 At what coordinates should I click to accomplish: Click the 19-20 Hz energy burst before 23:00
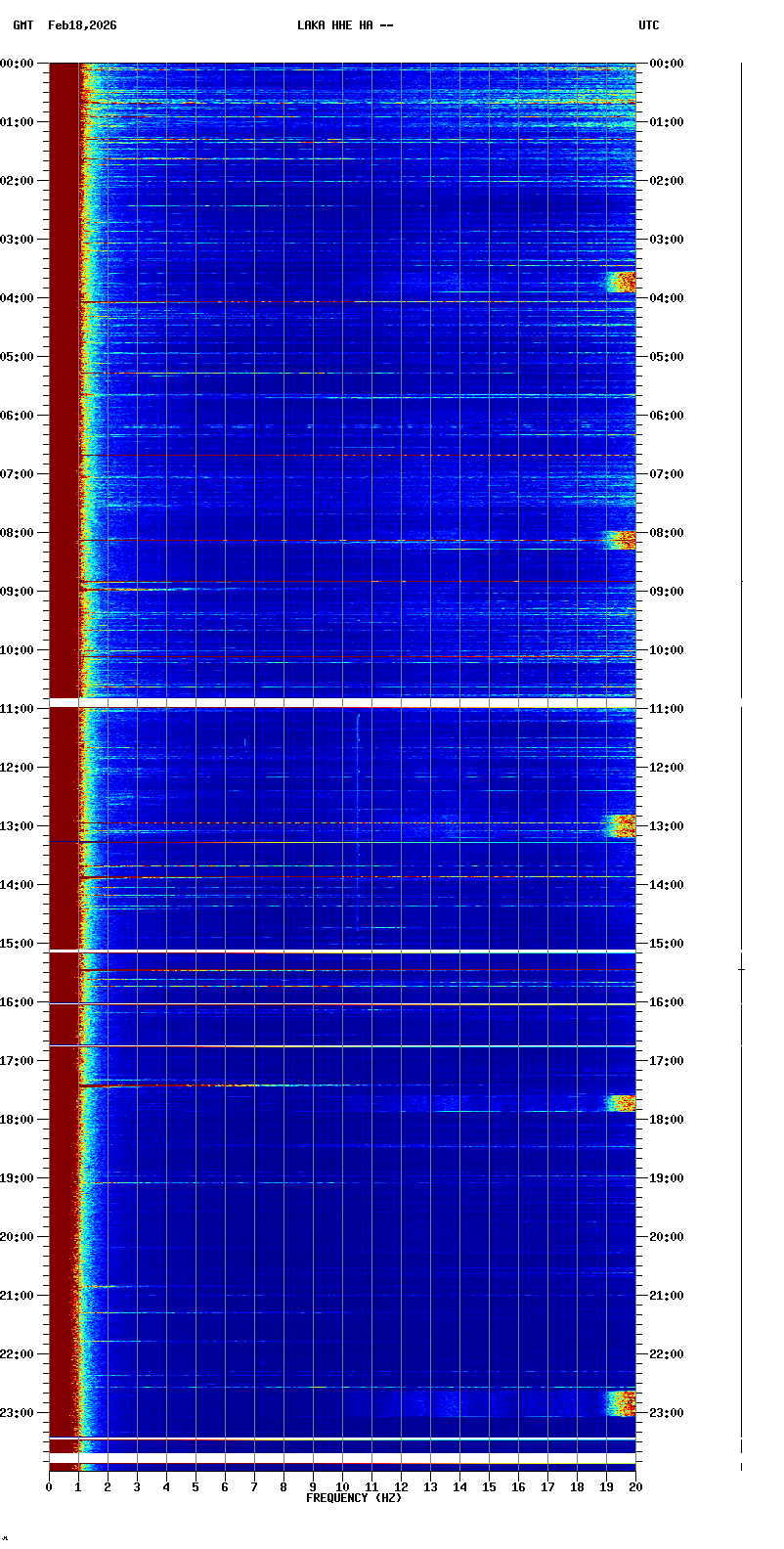[x=621, y=1403]
